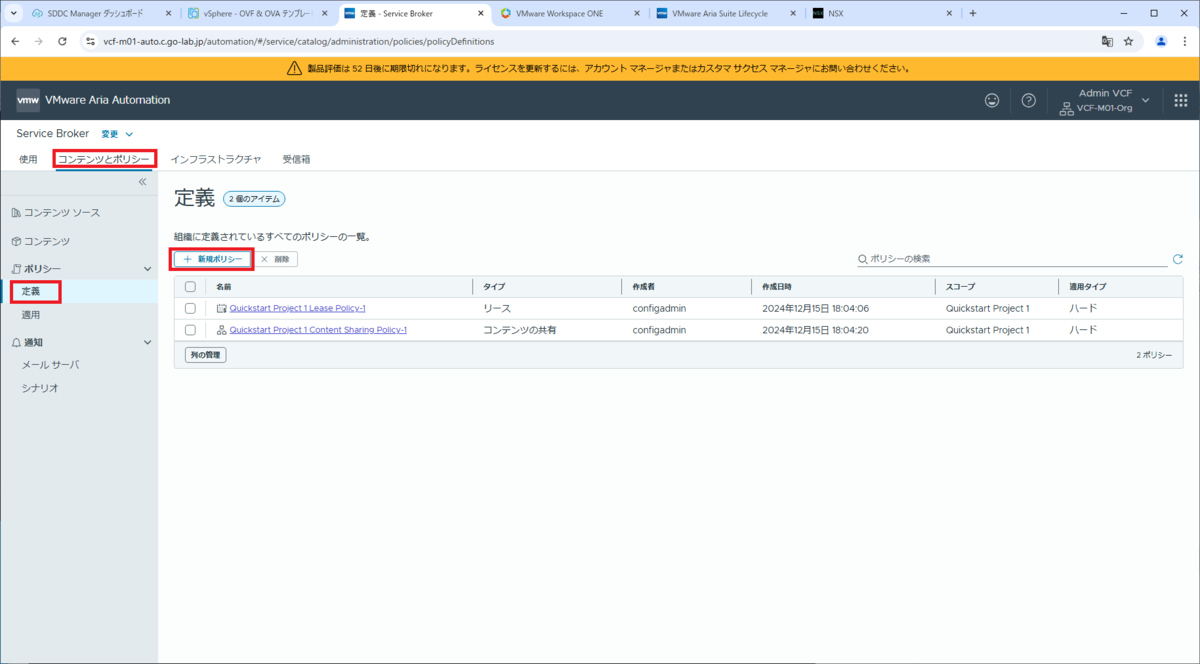Click the feedback smiley face icon
1200x664 pixels.
tap(992, 100)
